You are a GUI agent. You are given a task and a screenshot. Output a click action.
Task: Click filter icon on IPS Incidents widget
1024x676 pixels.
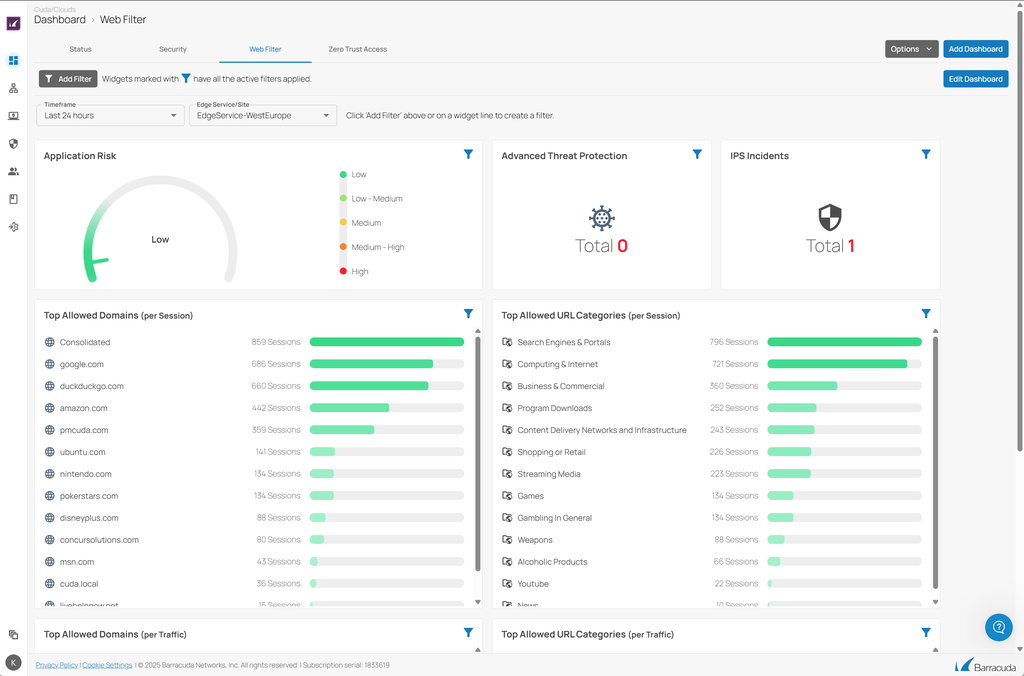[x=926, y=154]
